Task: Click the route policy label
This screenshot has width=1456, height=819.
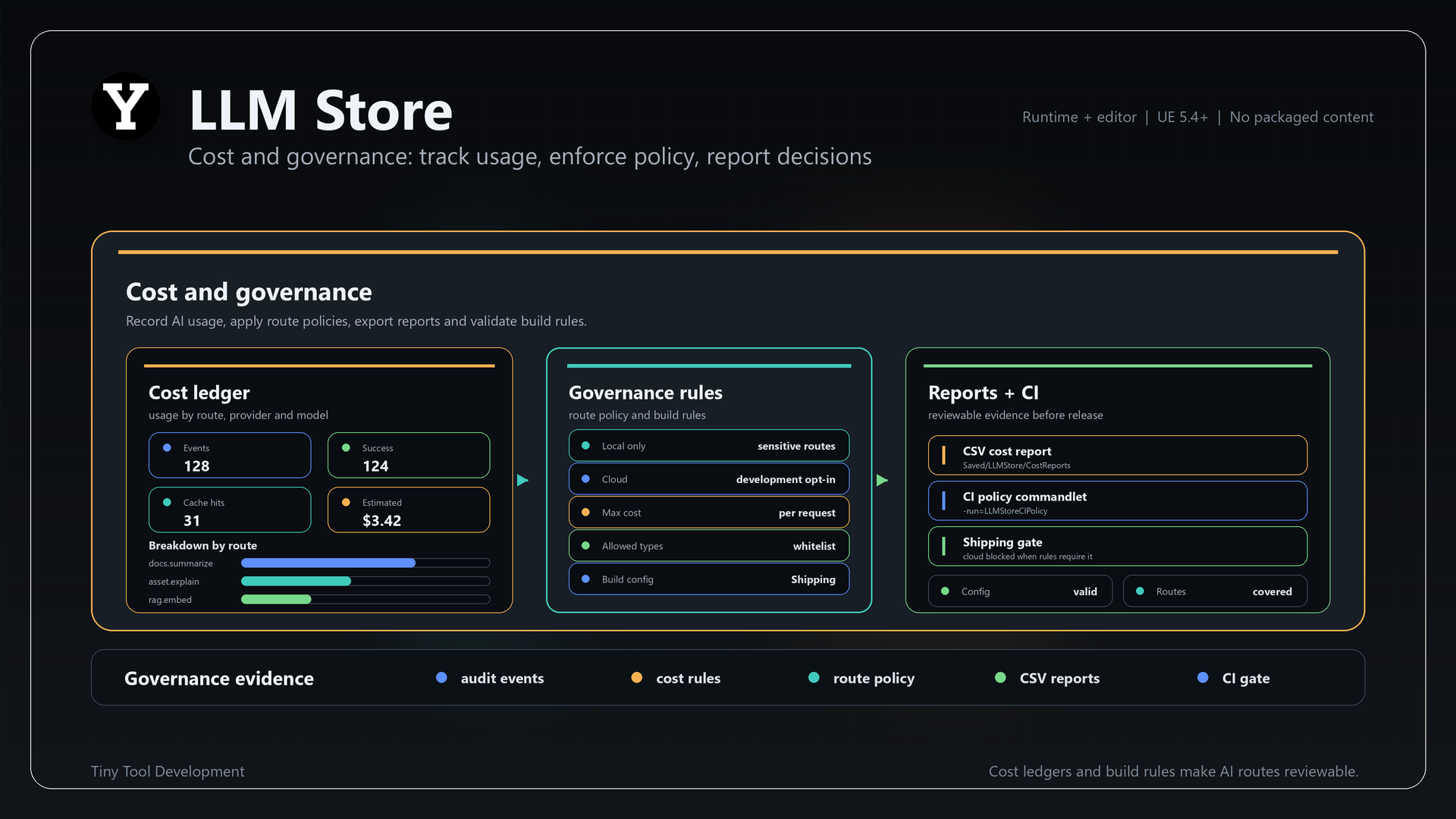Action: point(874,679)
